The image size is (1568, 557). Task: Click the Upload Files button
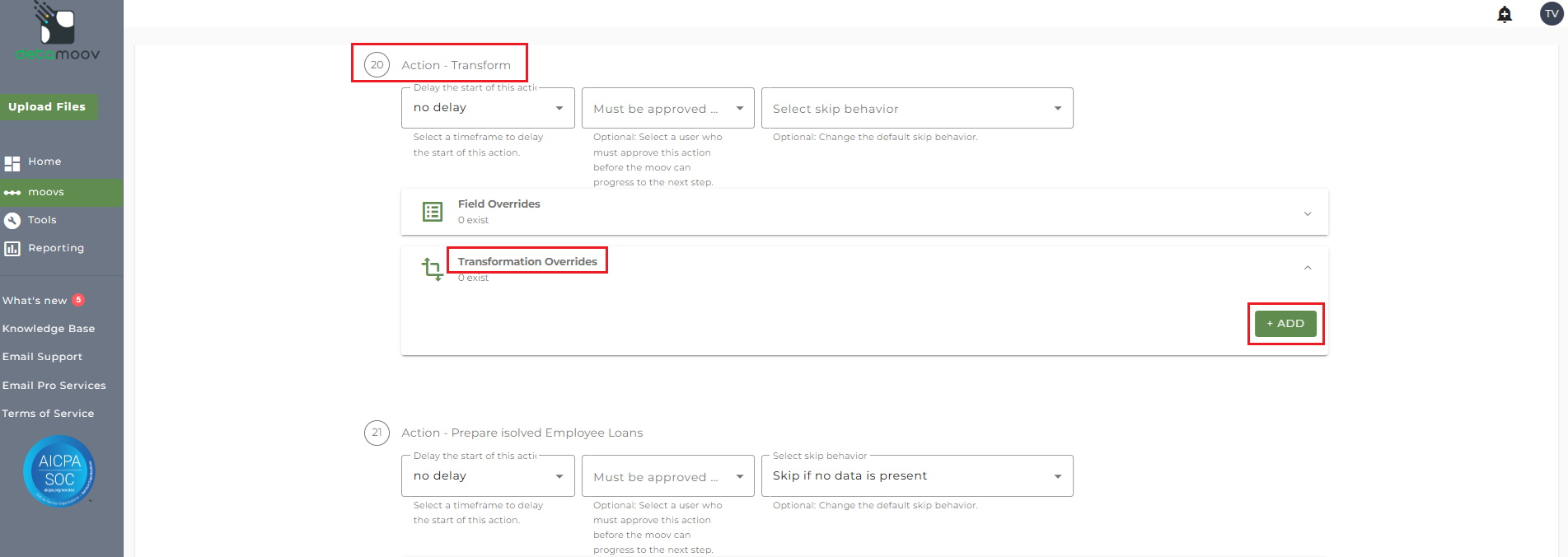[x=47, y=107]
